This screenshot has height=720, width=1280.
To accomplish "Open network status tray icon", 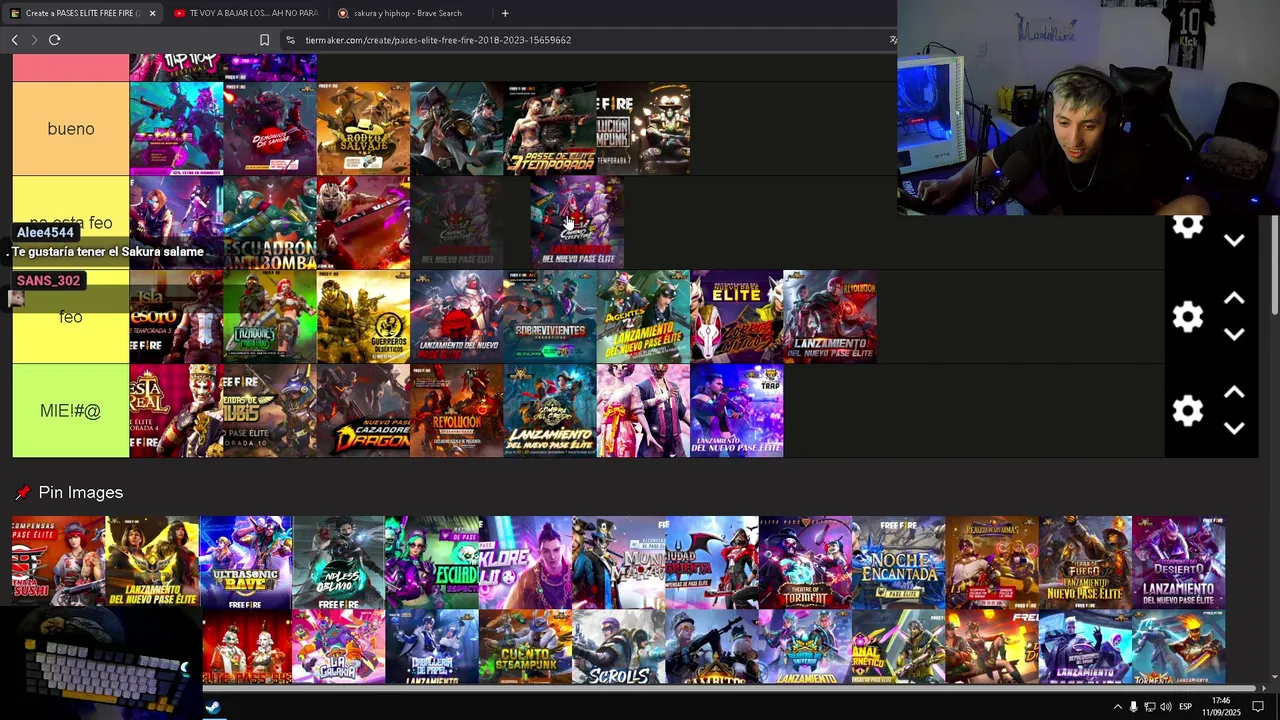I will [x=1149, y=707].
